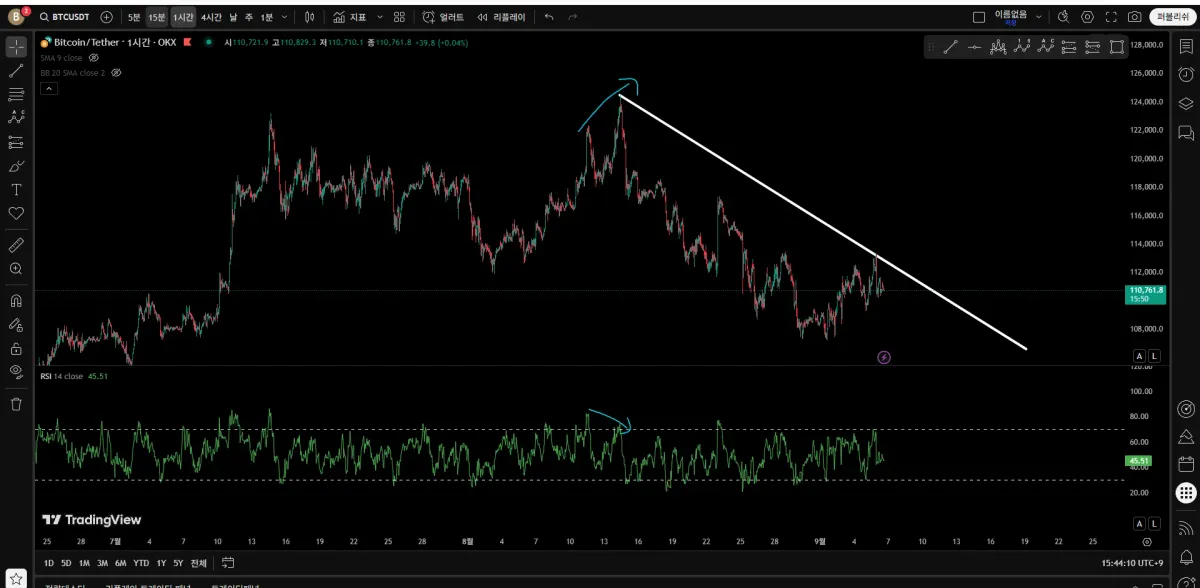Switch to 5분 timeframe
Screen dimensions: 1200x588
point(134,17)
